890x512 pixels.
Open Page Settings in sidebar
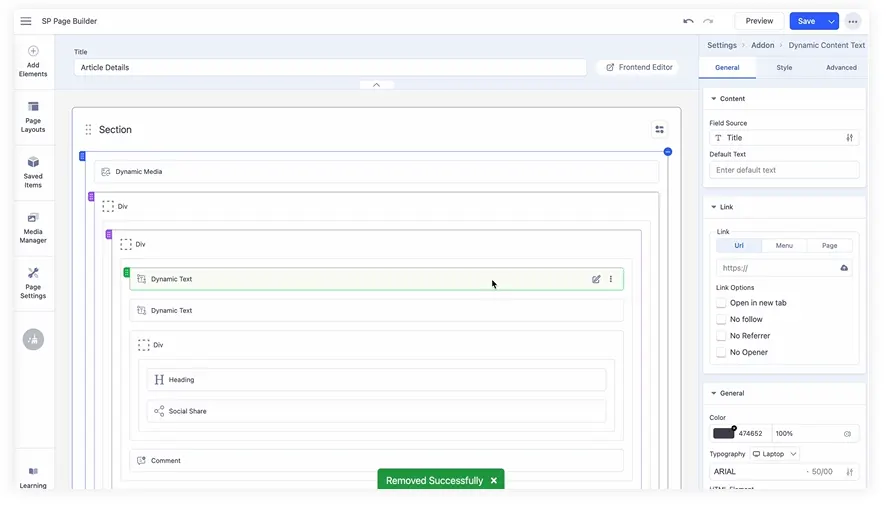[x=33, y=282]
